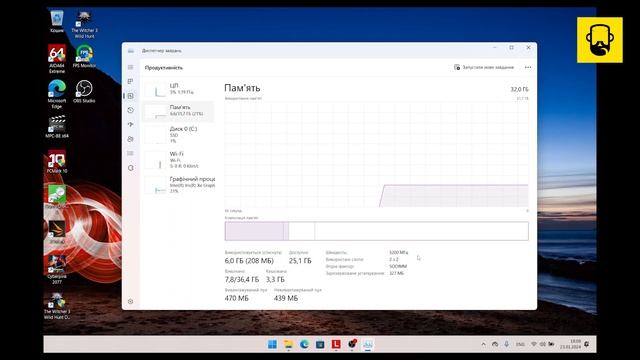
Task: Open the AIDA64 Extreme desktop shortcut
Action: pos(57,59)
